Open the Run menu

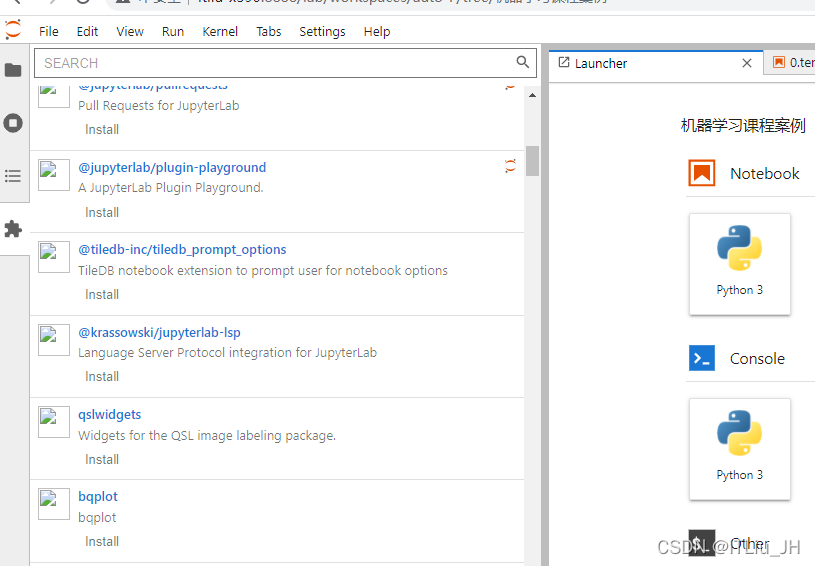tap(173, 32)
